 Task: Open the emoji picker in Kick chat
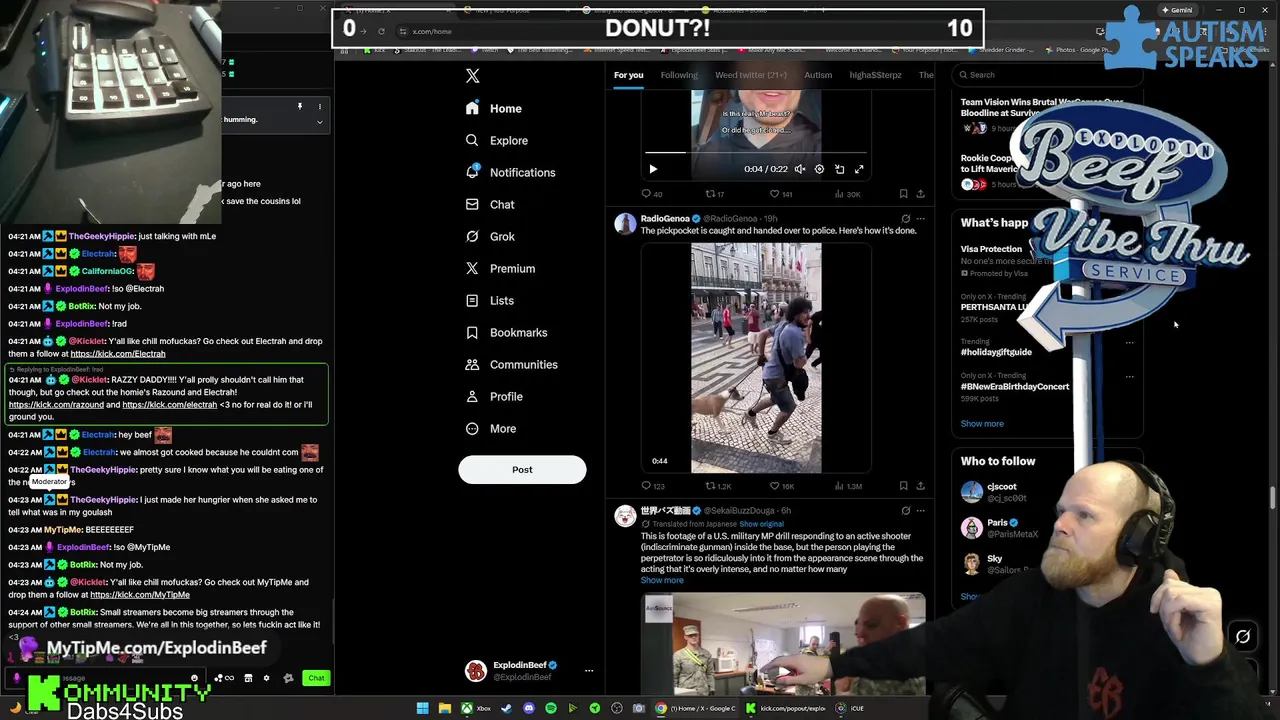pyautogui.click(x=194, y=678)
